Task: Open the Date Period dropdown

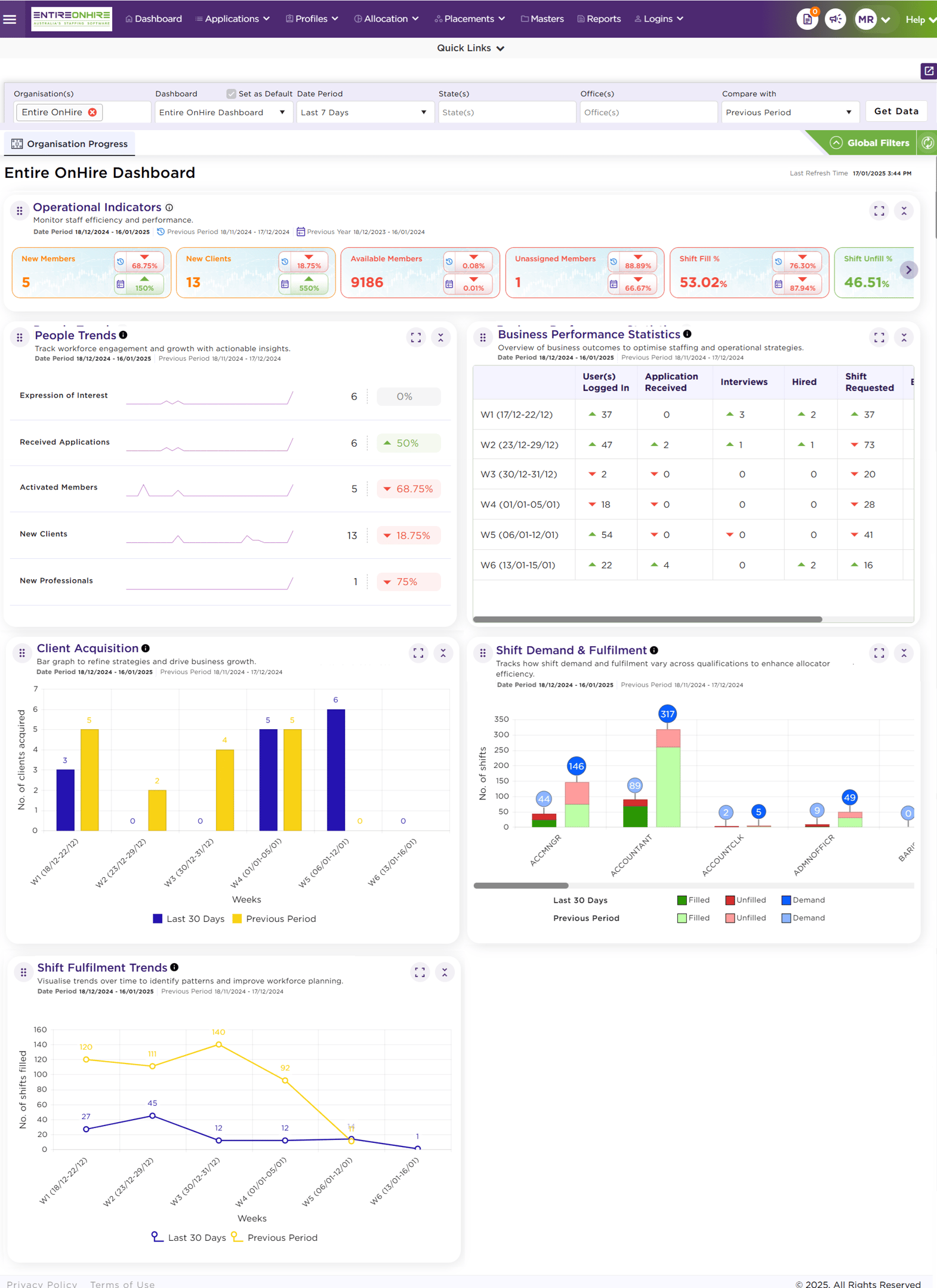Action: tap(363, 112)
